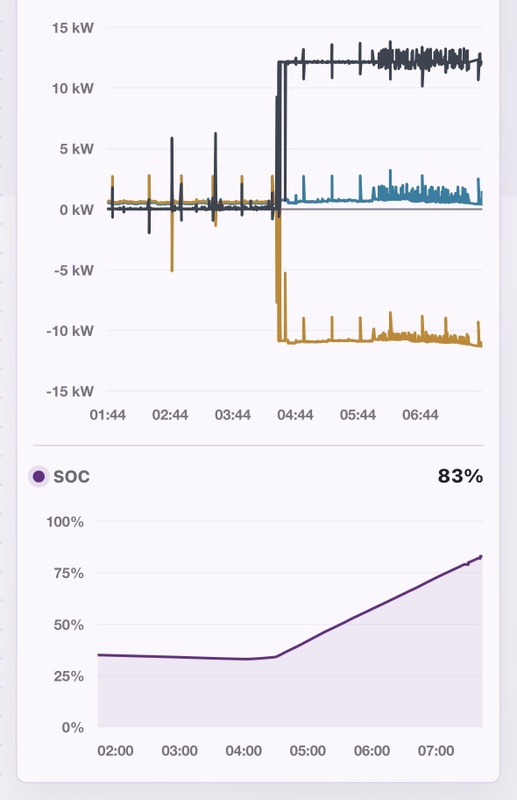Select the SOC legend label
The image size is (517, 800).
coord(71,477)
